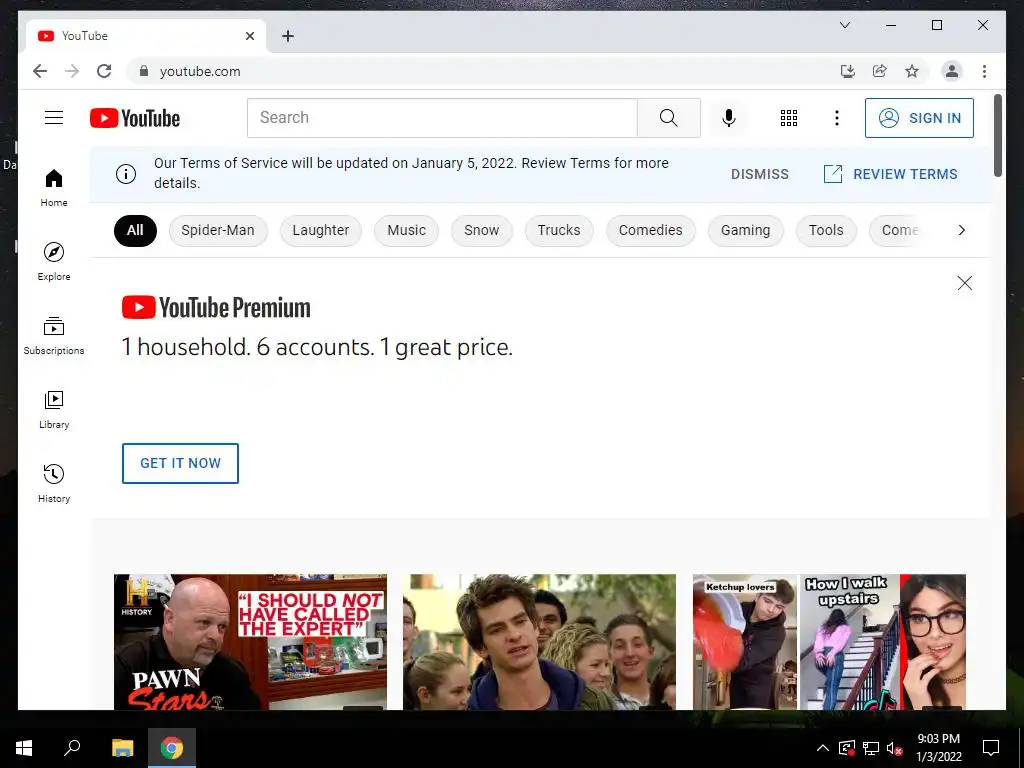
Task: Open the YouTube hamburger guide menu
Action: 54,118
